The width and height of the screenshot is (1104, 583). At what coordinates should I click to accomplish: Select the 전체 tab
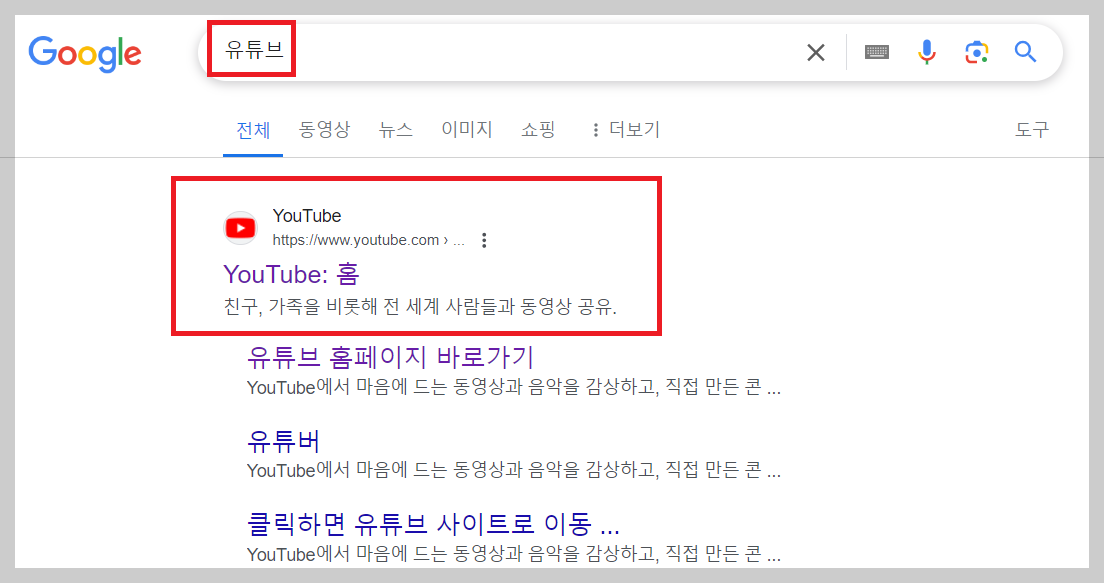(253, 130)
